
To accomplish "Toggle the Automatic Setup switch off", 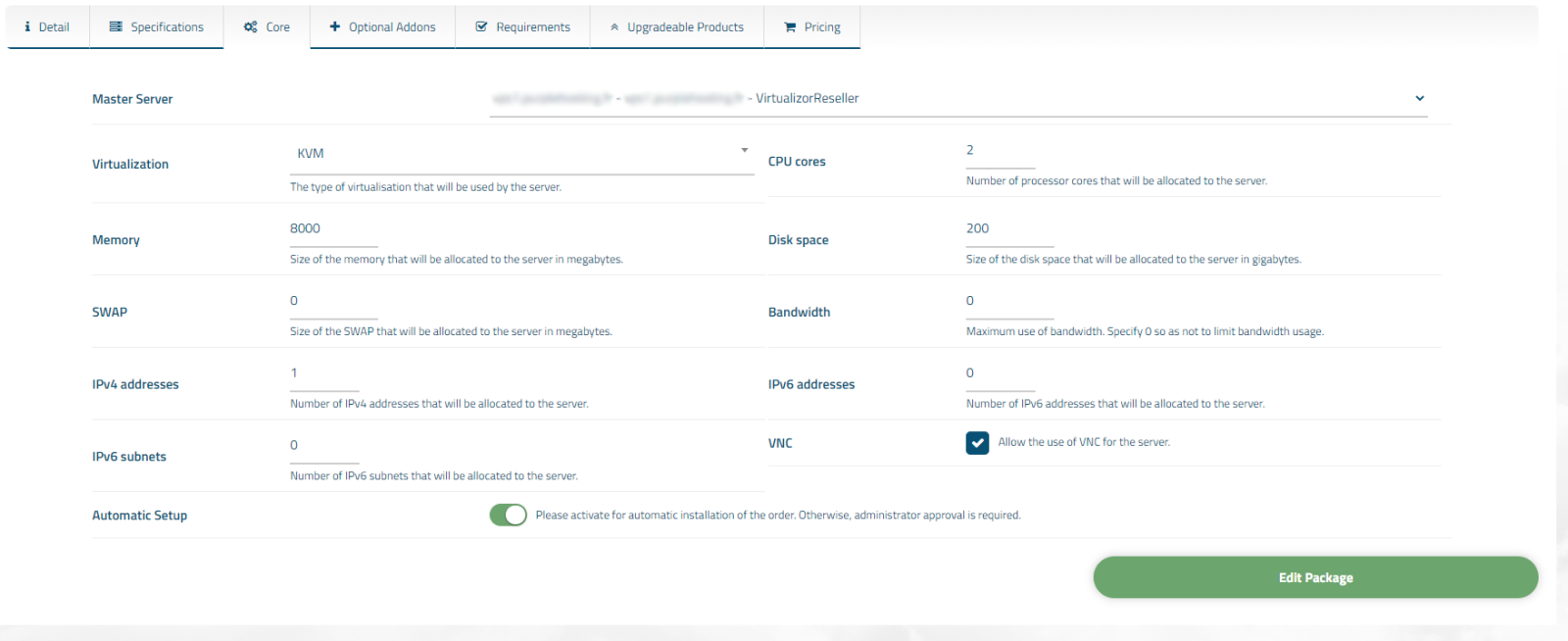I will tap(509, 516).
